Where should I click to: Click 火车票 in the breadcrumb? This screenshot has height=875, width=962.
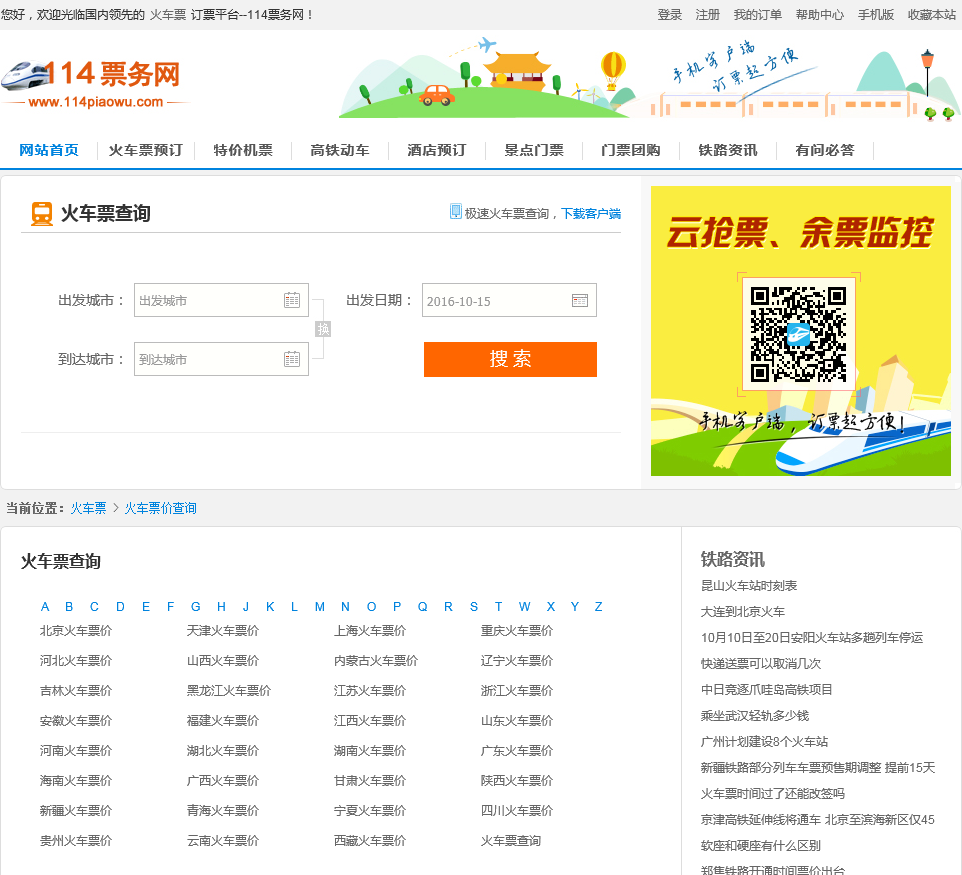(x=88, y=508)
